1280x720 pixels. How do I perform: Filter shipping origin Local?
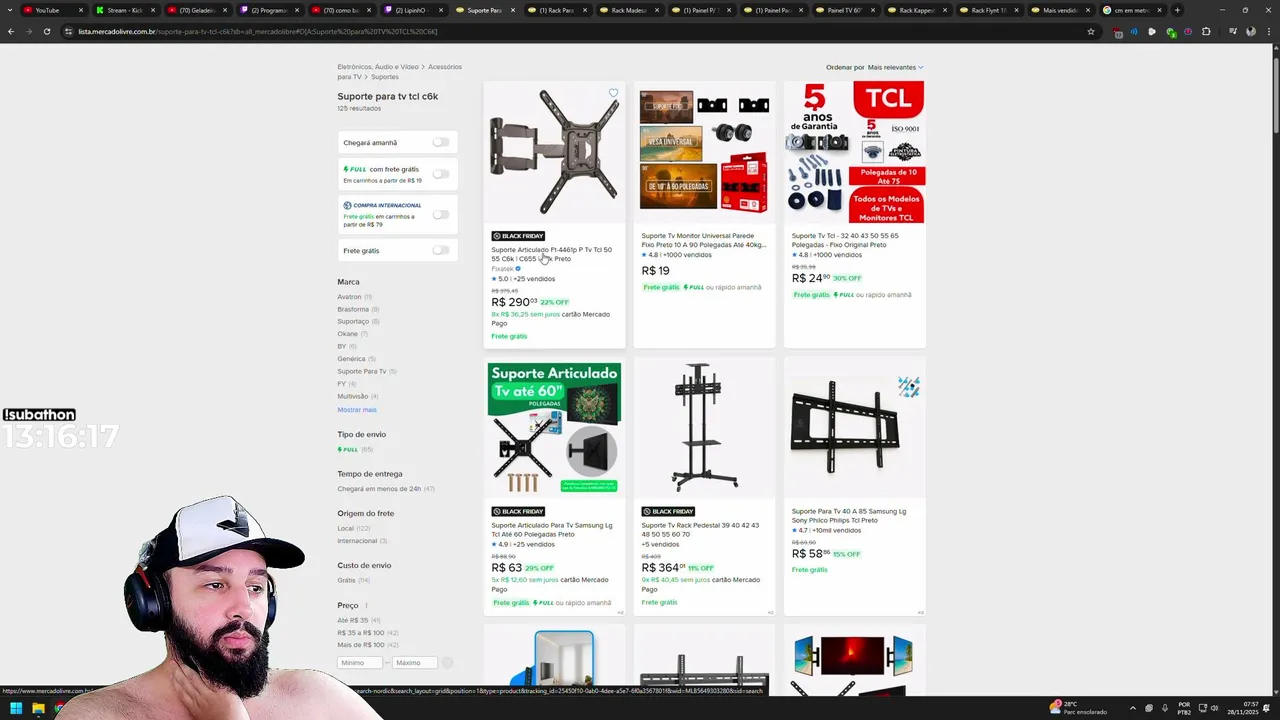(346, 528)
